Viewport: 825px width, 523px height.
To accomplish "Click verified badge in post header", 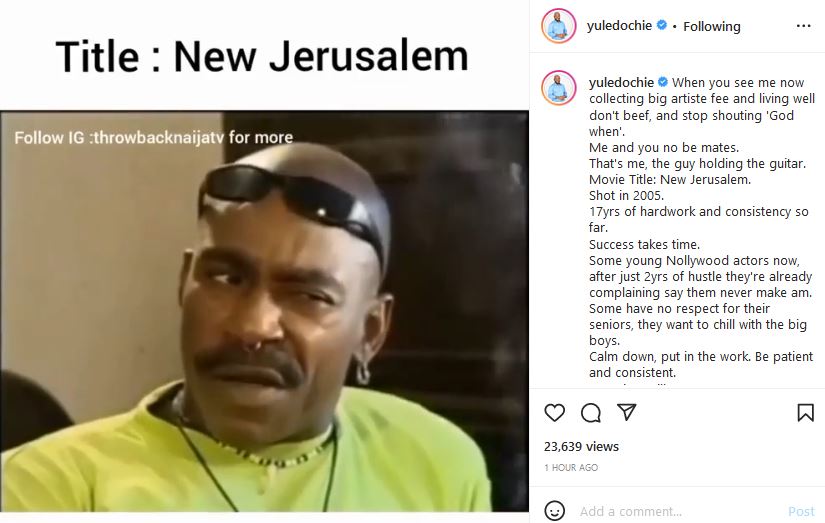I will click(662, 25).
